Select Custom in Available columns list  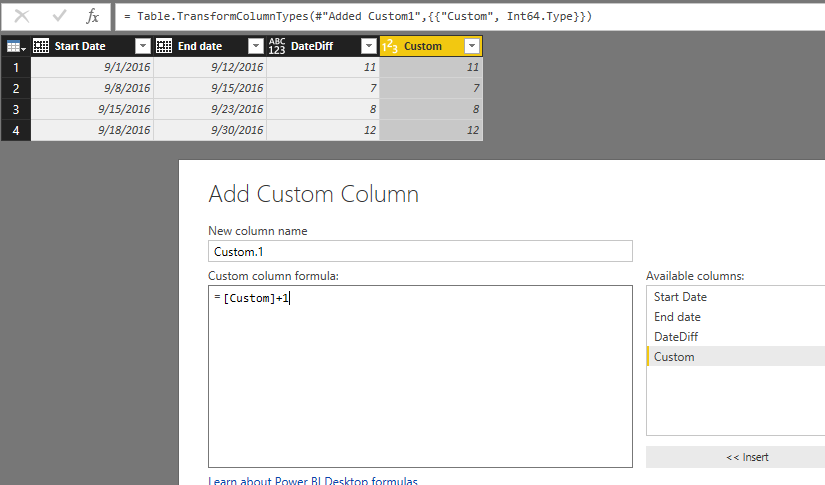736,357
